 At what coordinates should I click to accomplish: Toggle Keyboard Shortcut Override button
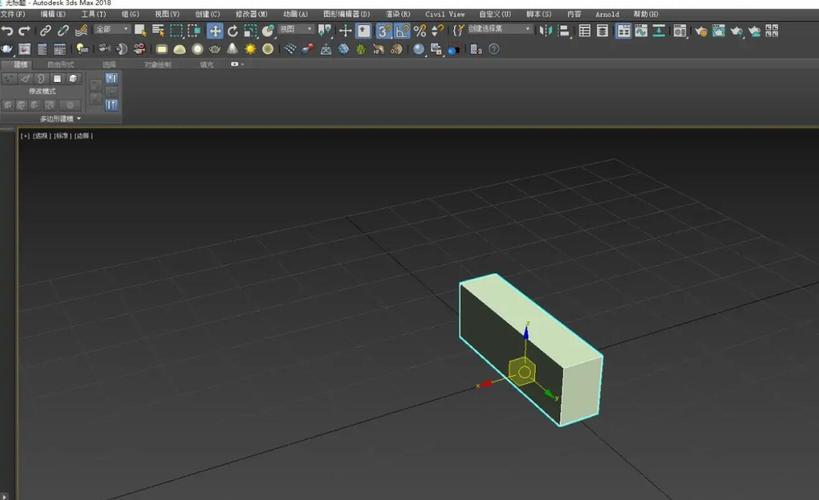pos(364,31)
